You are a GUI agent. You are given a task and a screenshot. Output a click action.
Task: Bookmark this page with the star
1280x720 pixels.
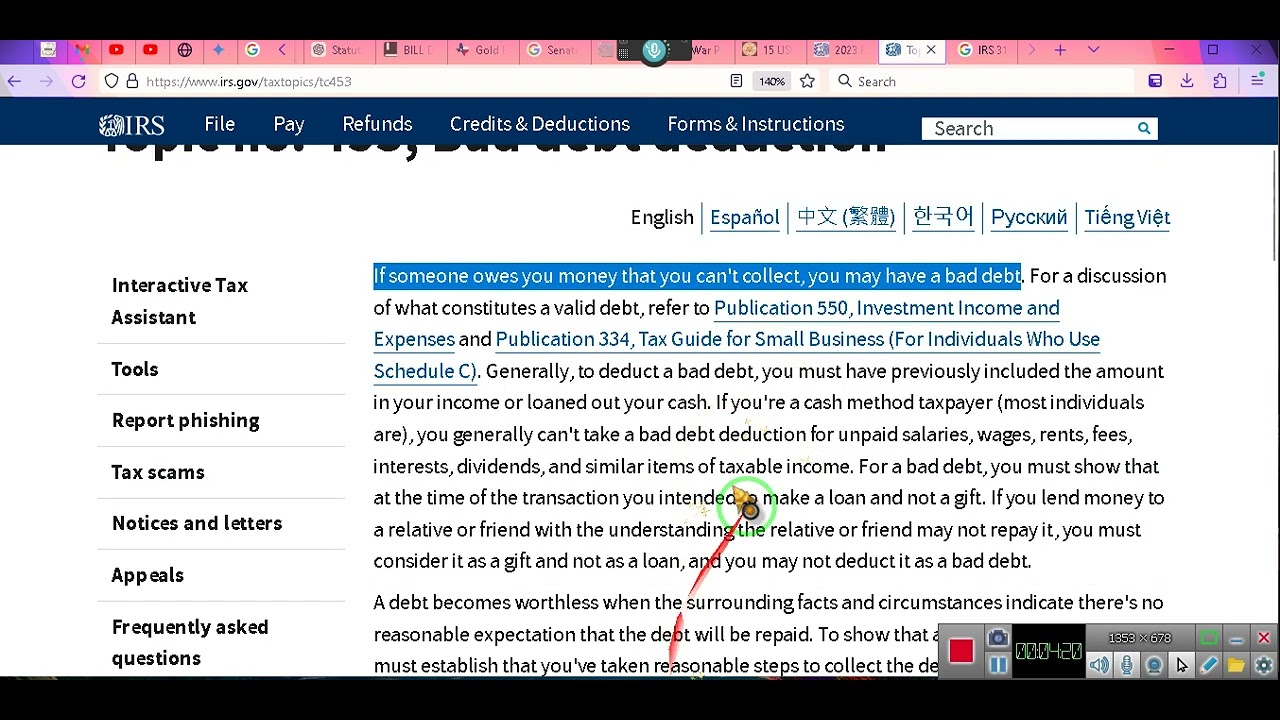click(807, 81)
